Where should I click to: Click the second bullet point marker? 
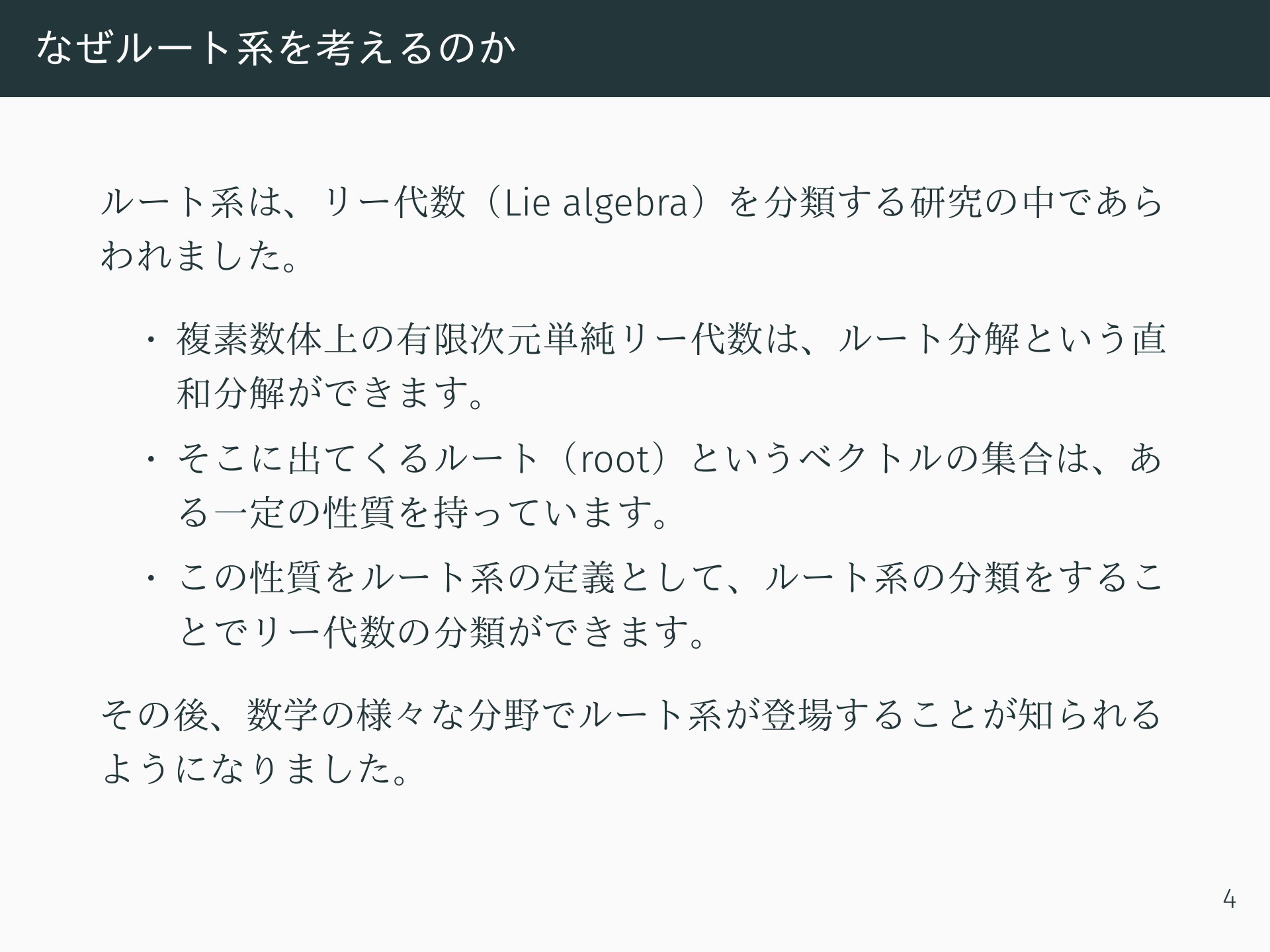coord(152,458)
